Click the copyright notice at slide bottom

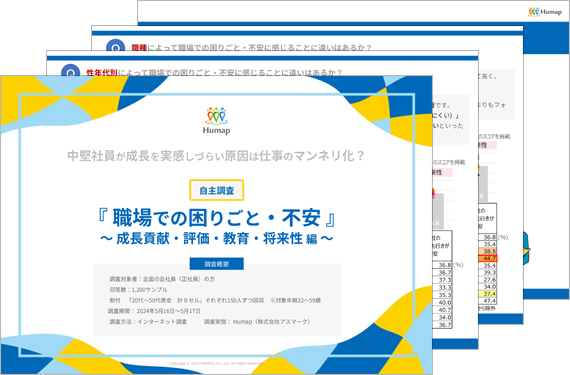216,363
